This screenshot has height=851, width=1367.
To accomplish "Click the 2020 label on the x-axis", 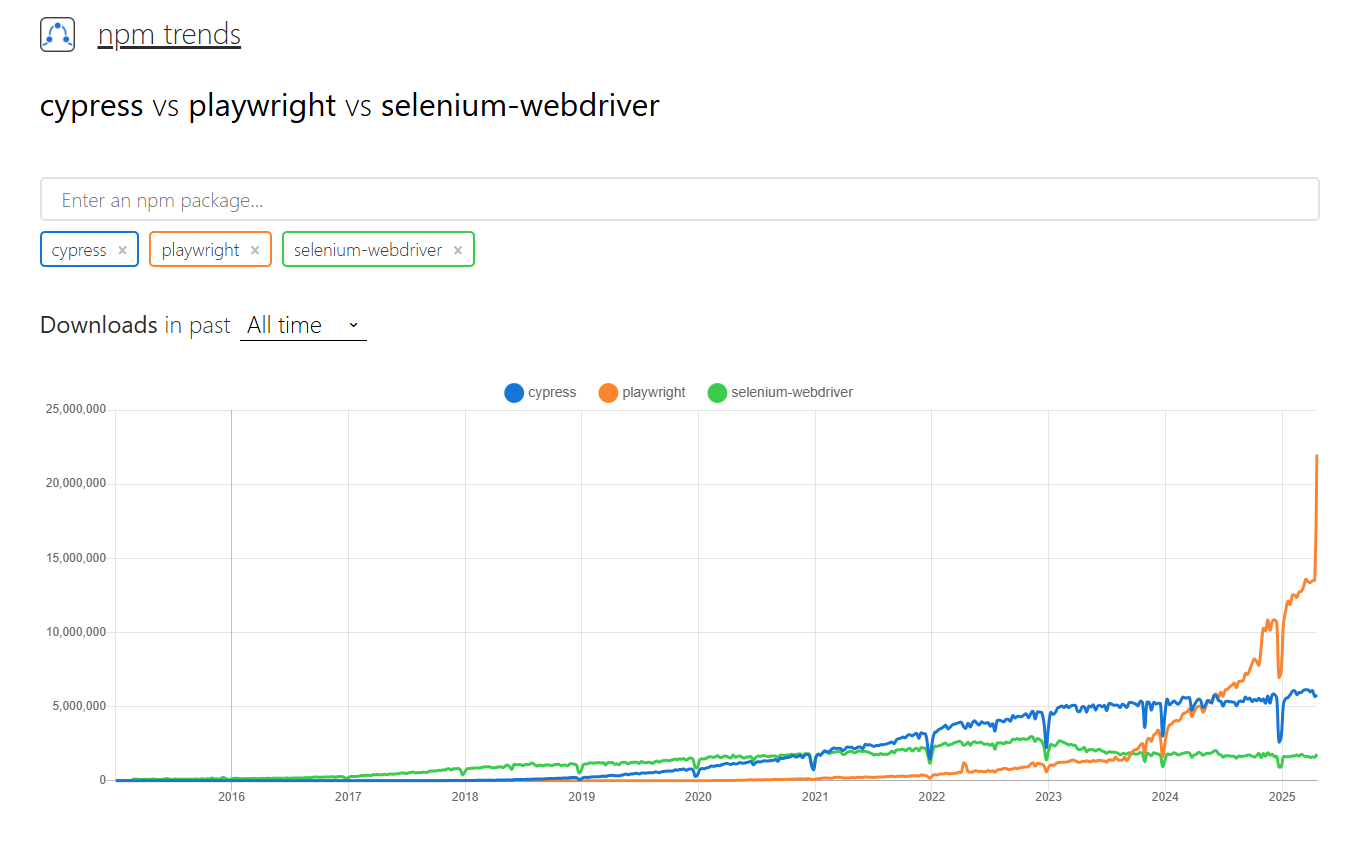I will click(698, 797).
